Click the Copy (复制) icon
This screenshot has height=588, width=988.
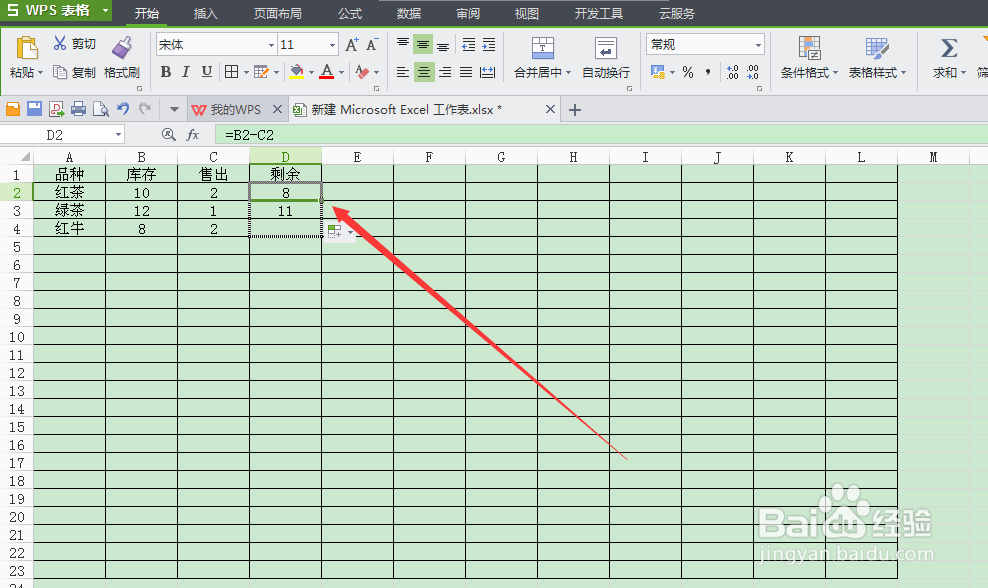(x=60, y=72)
